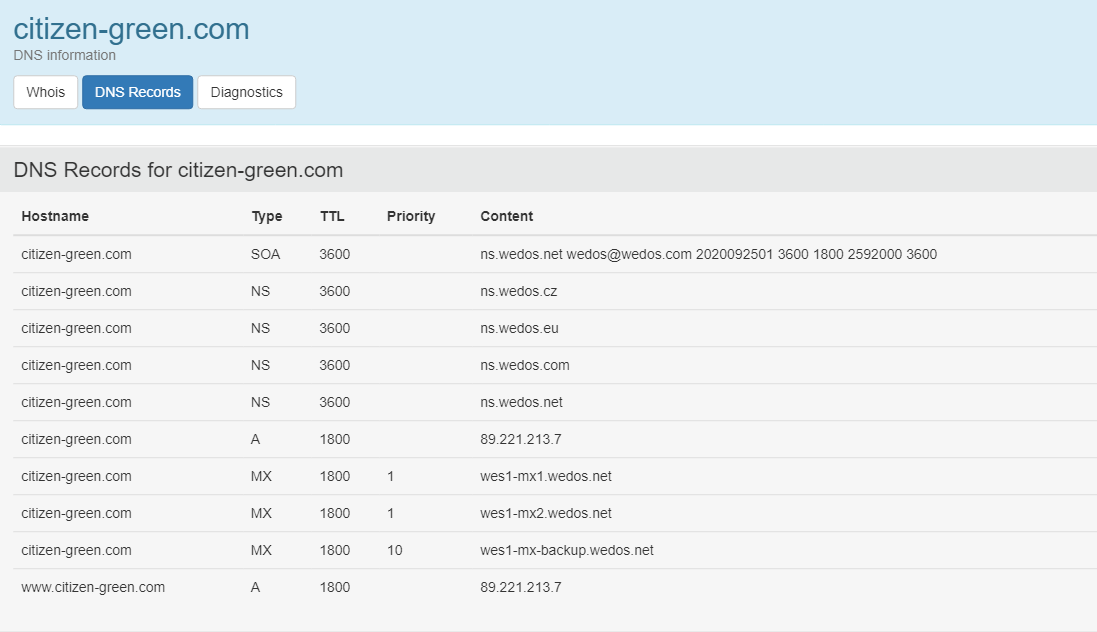
Task: Click the ns.wedos.com nameserver entry
Action: (x=525, y=365)
